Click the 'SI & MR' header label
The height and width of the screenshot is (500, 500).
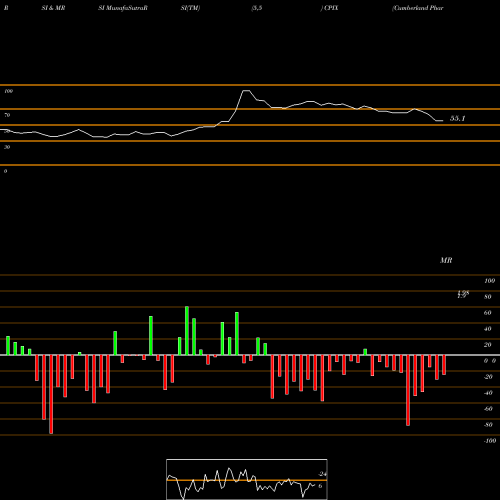pos(53,8)
